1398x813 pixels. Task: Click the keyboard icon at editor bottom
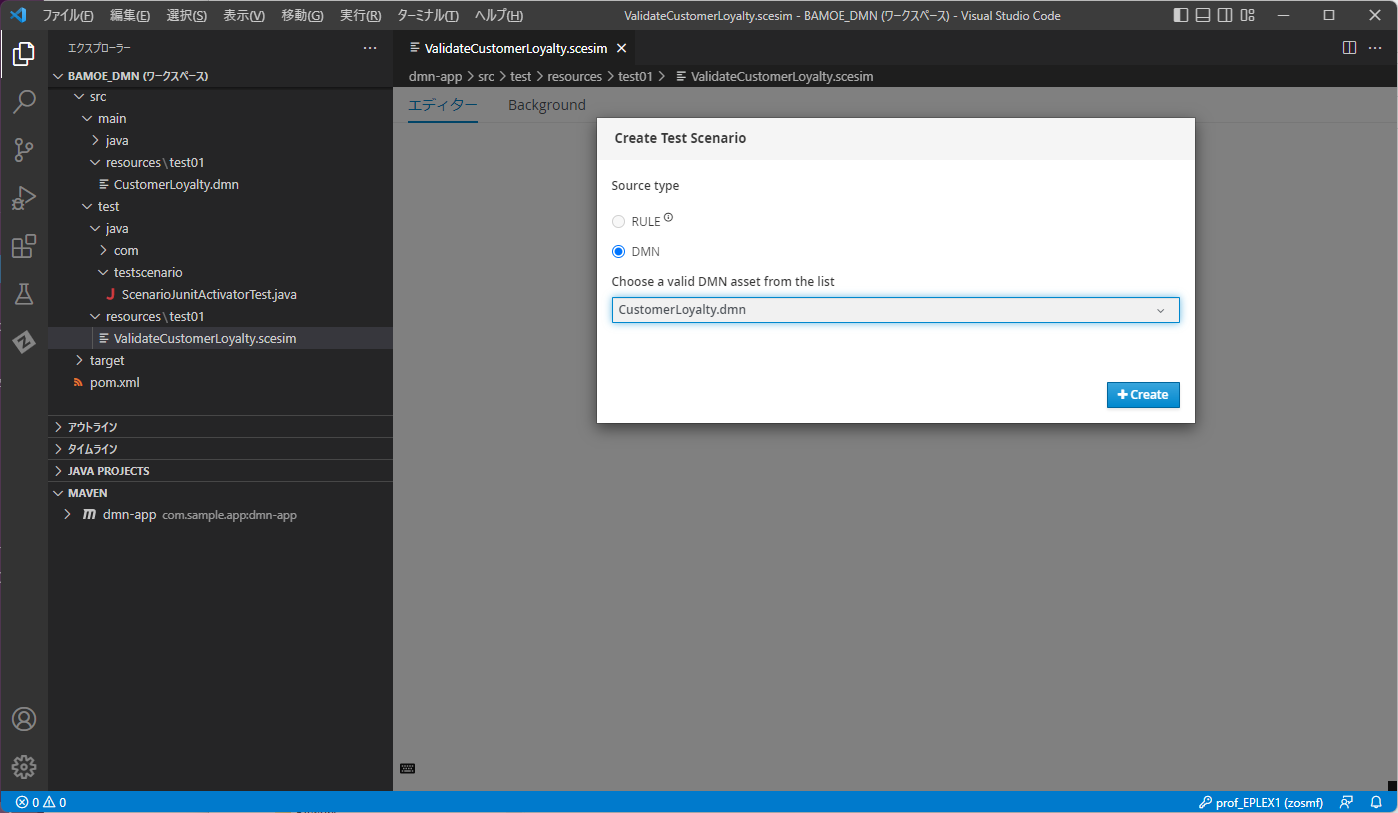(407, 768)
